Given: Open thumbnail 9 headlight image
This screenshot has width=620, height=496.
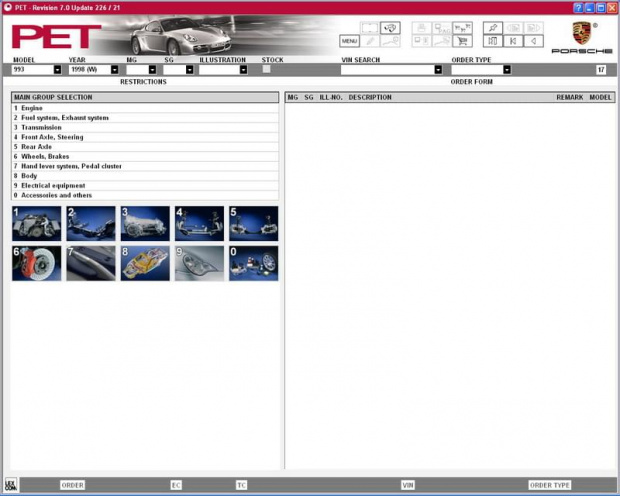Looking at the screenshot, I should [x=199, y=263].
